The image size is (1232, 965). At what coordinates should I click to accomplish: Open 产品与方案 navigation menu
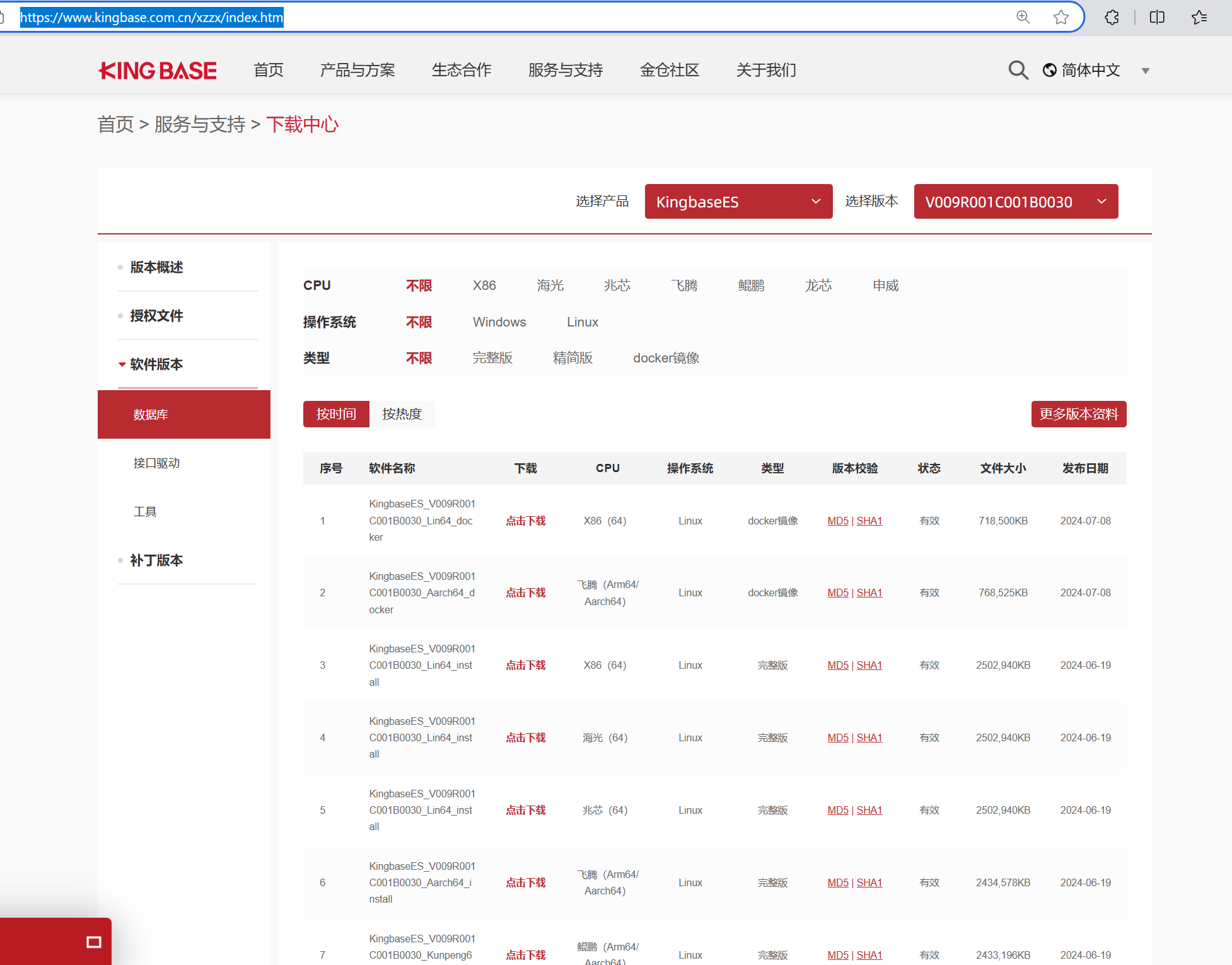pyautogui.click(x=357, y=70)
